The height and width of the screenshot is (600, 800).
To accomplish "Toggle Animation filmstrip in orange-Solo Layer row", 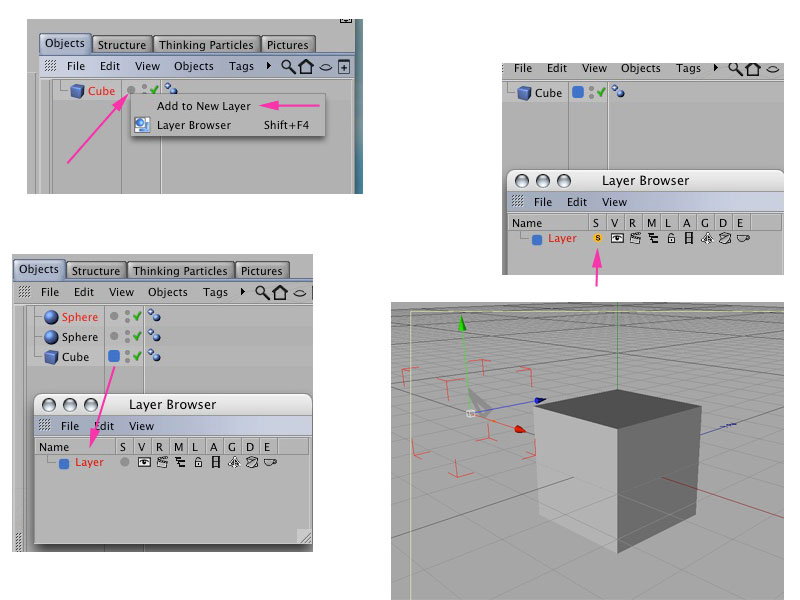I will coord(689,238).
